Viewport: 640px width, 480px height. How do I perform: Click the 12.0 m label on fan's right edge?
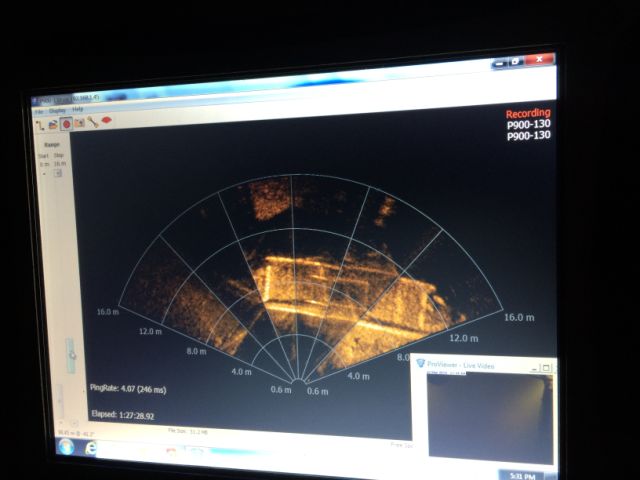(464, 338)
